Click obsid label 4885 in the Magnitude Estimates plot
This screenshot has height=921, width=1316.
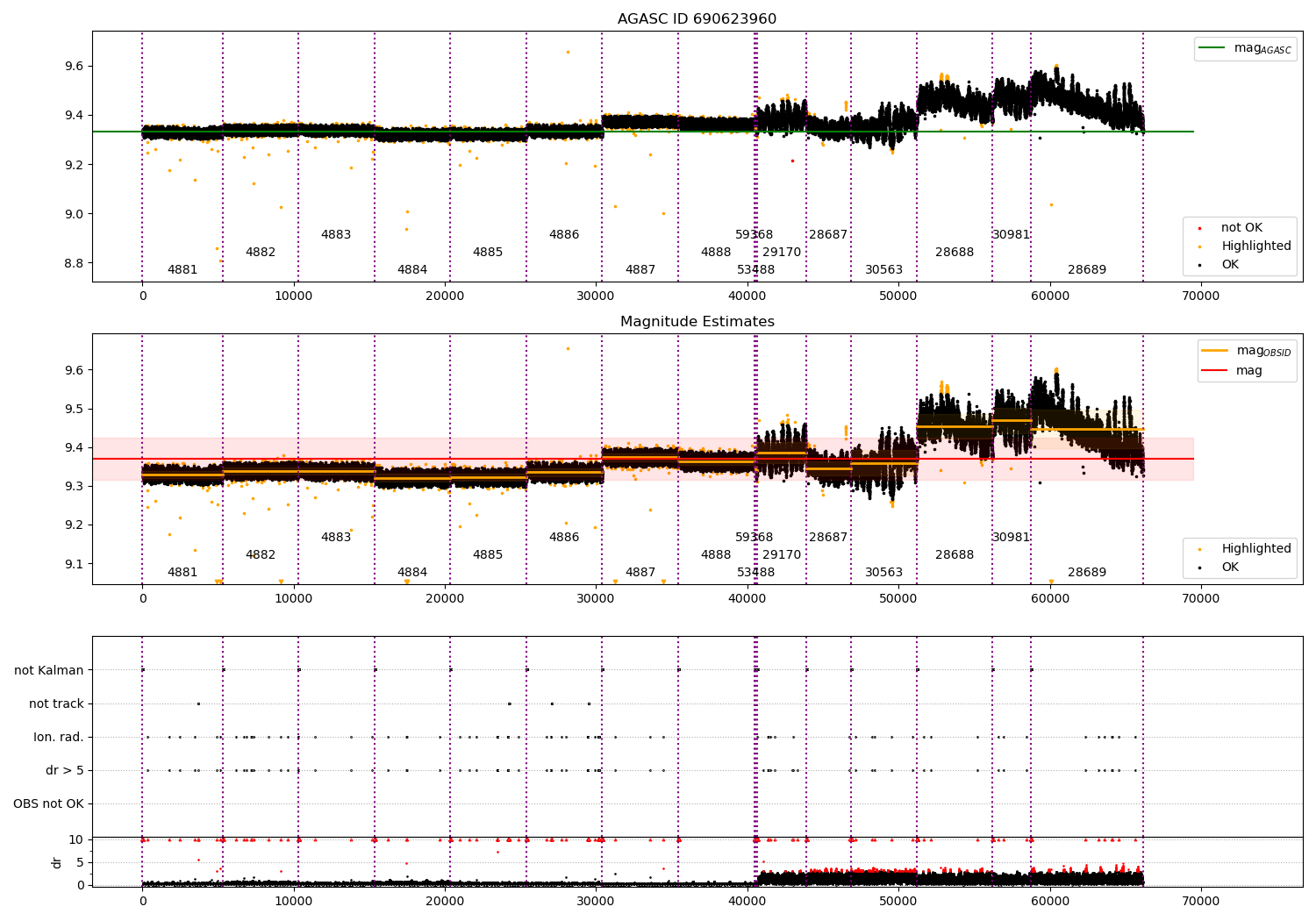[488, 555]
